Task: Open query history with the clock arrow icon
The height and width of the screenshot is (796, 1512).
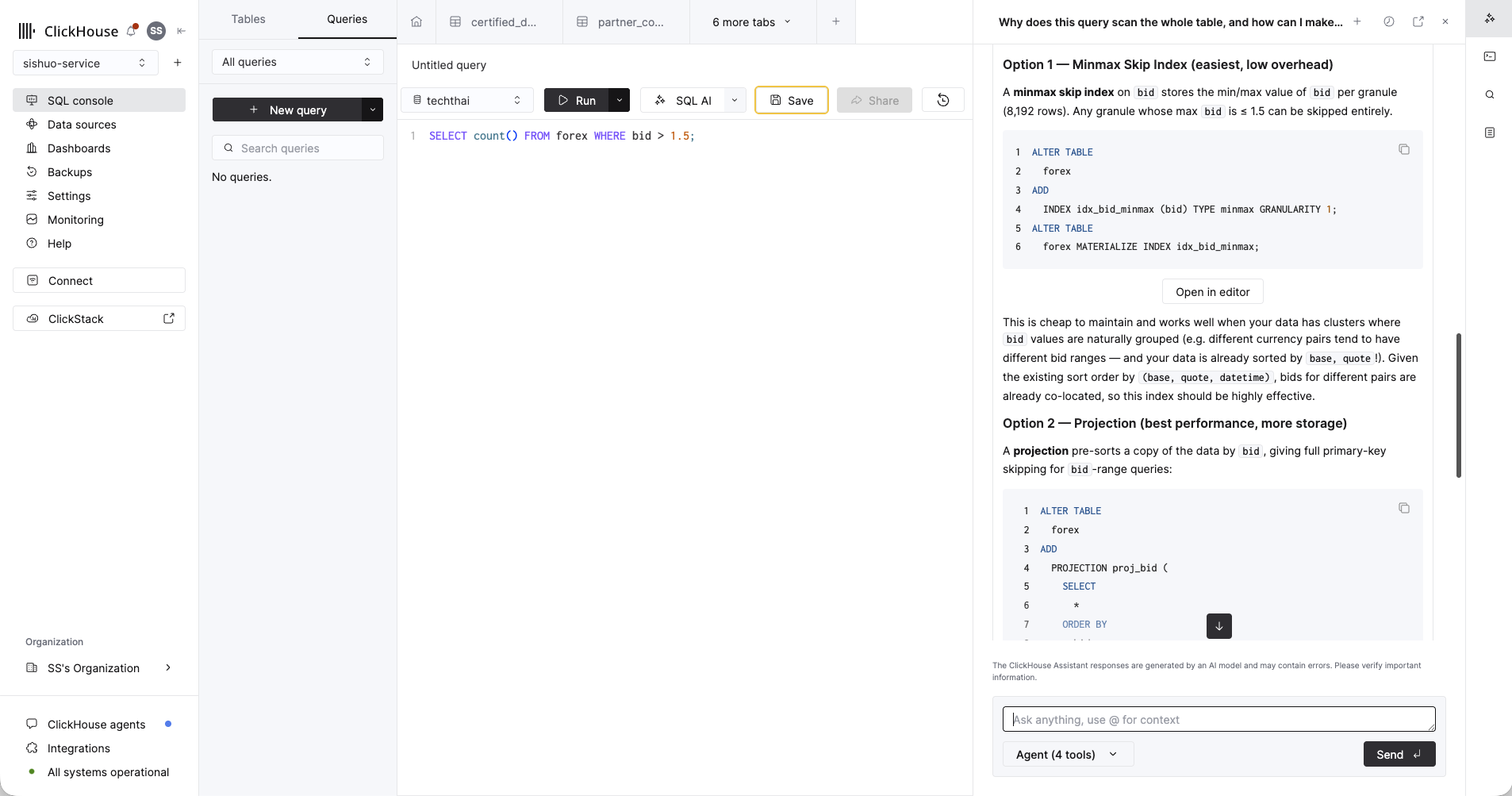Action: point(943,100)
